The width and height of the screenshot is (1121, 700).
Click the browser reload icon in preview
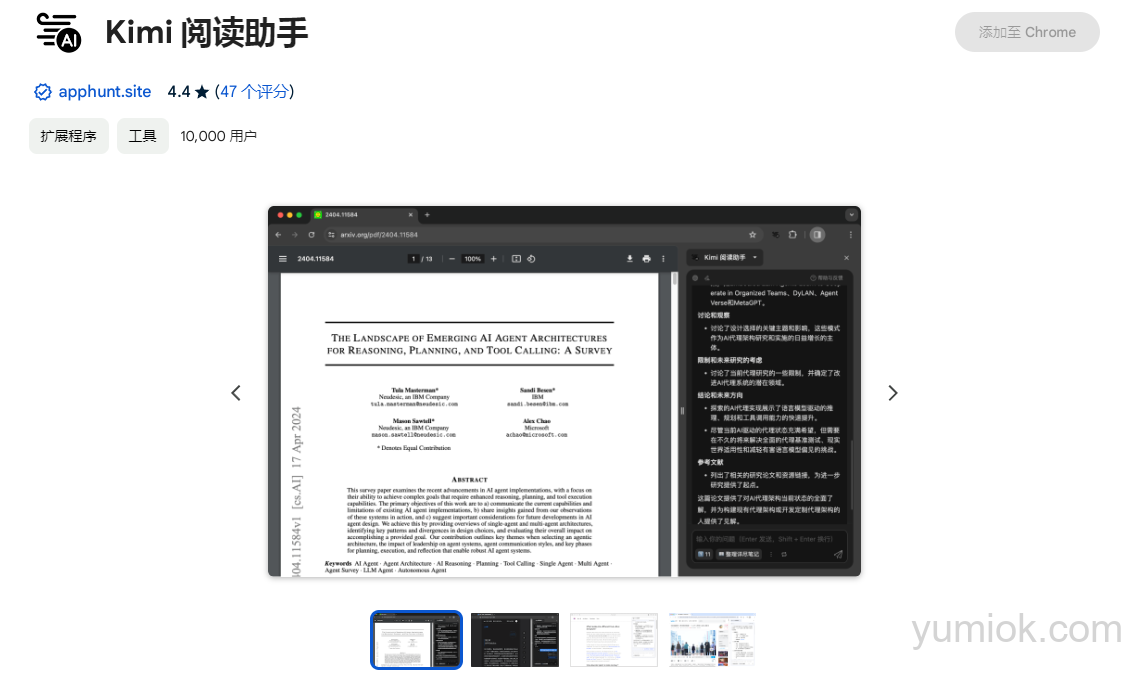(312, 235)
